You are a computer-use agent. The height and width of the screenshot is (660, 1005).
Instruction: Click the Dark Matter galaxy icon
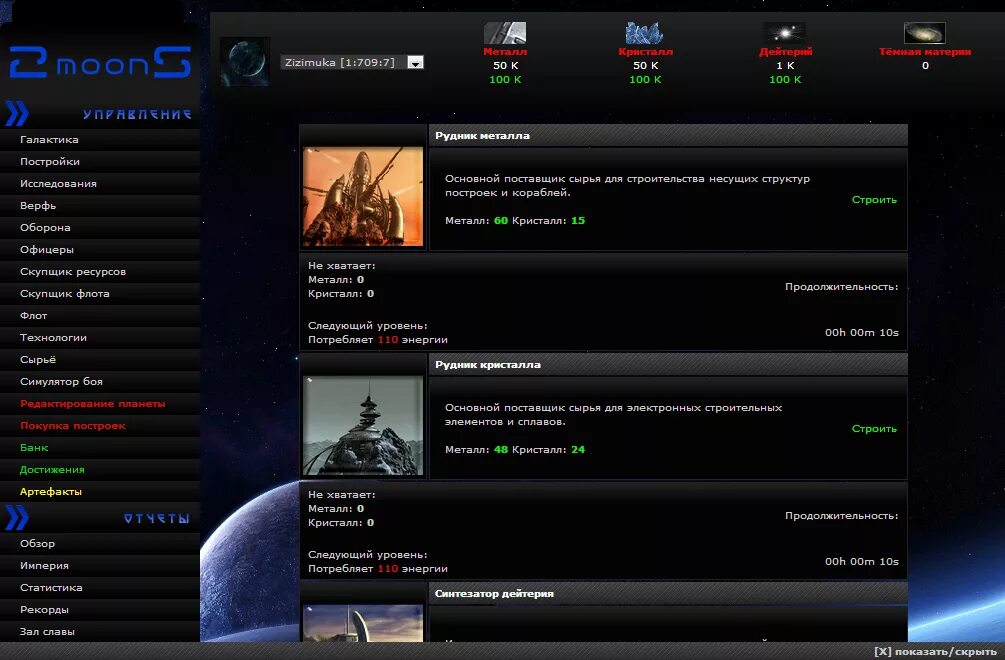point(924,33)
